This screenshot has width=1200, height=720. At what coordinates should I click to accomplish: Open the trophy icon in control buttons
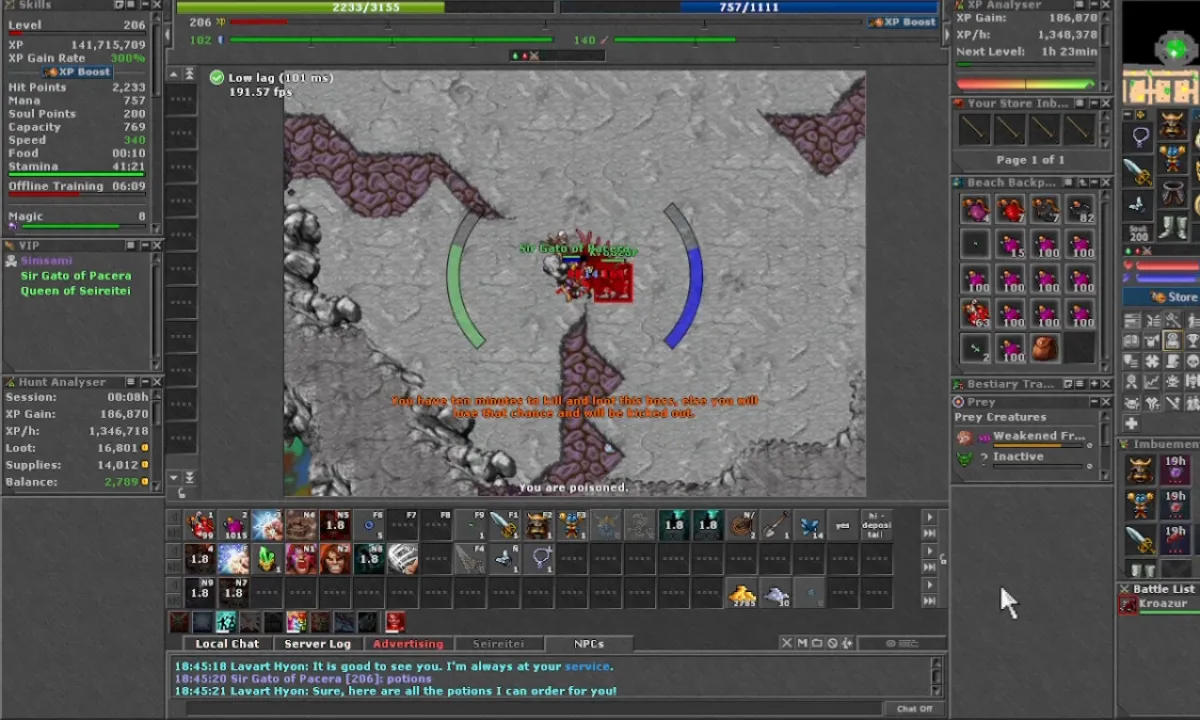[1192, 340]
